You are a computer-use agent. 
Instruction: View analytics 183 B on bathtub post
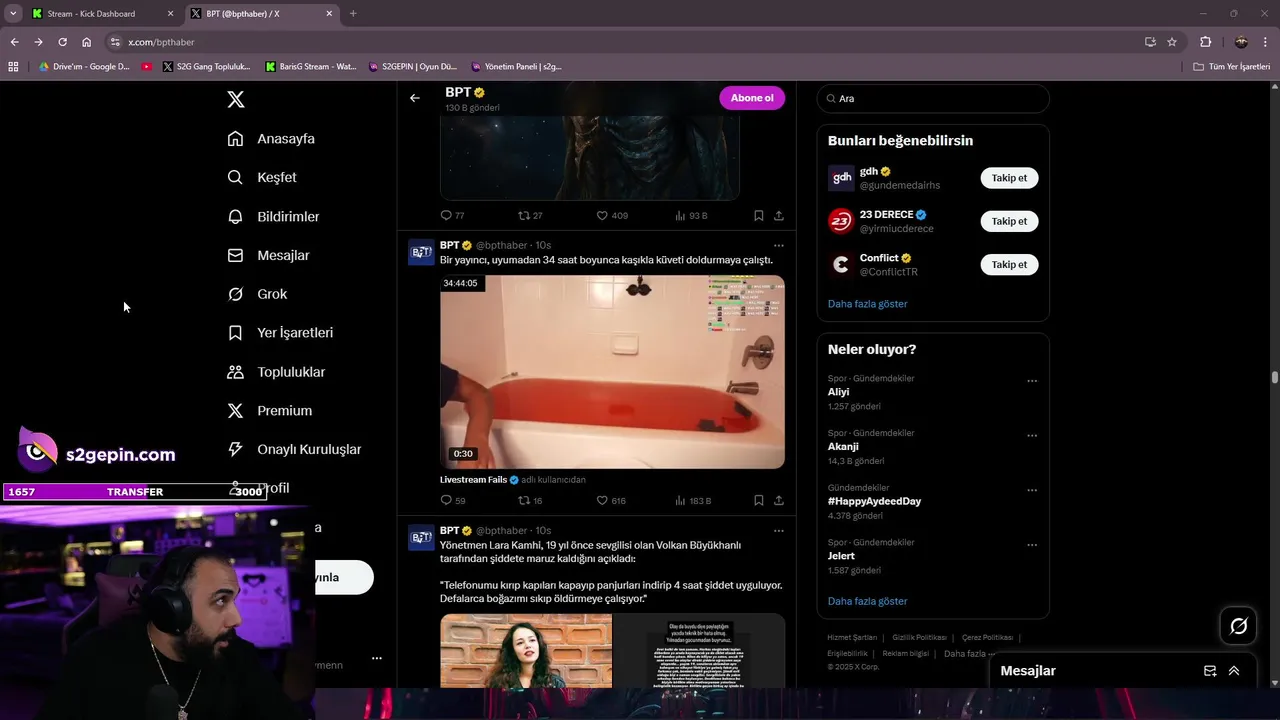[x=693, y=500]
